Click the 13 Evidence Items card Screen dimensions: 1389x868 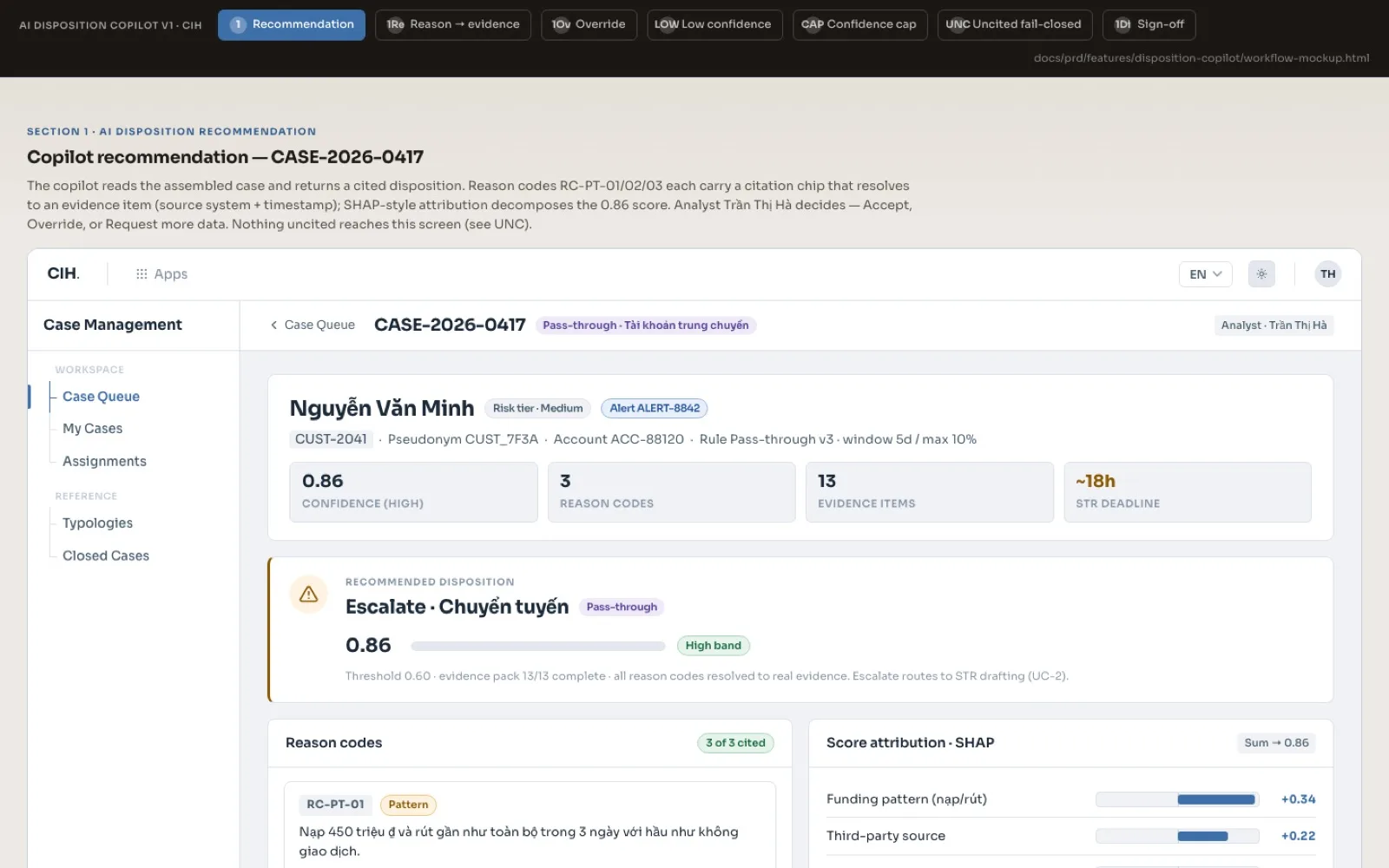point(930,492)
